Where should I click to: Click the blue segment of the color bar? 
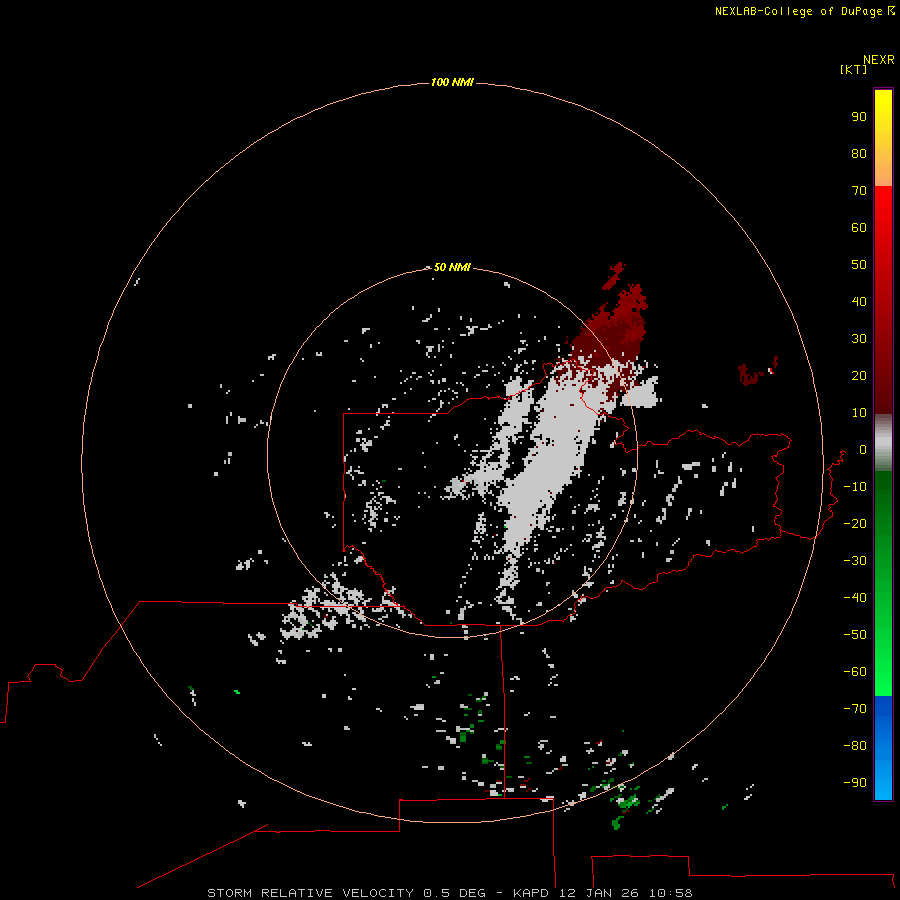883,747
